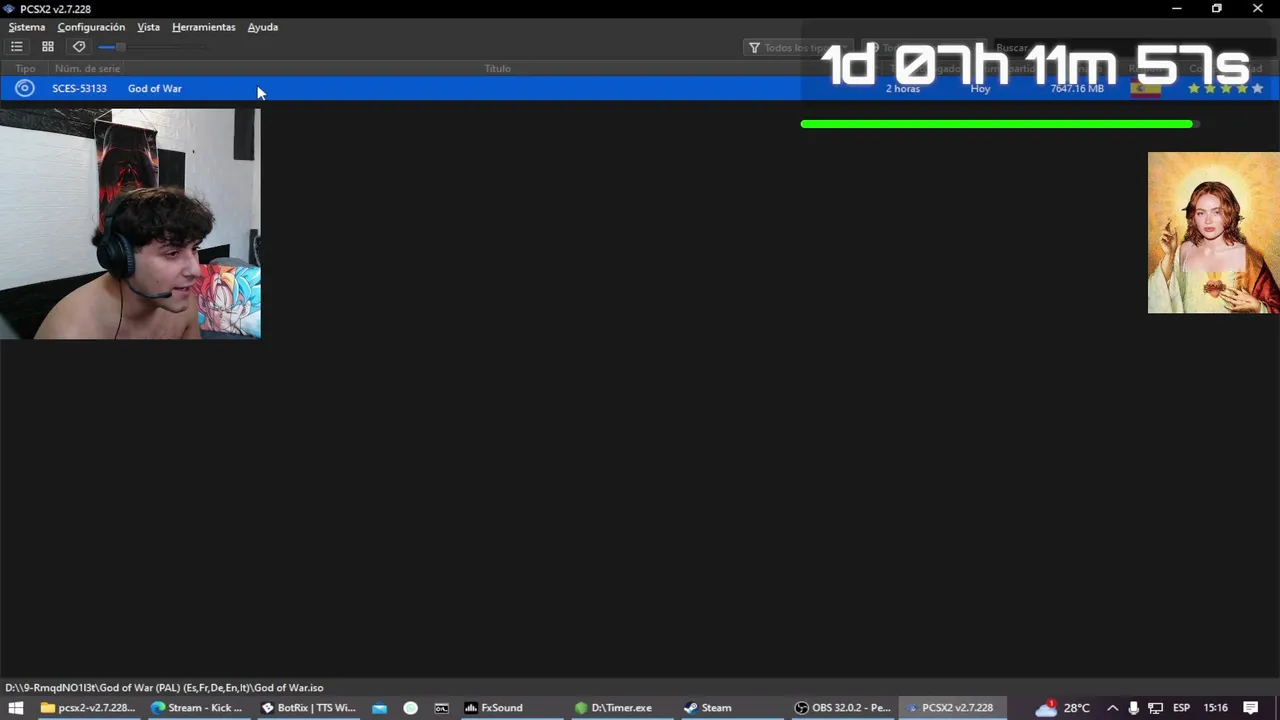Click the microphone tray icon
This screenshot has width=1280, height=720.
(x=1133, y=708)
